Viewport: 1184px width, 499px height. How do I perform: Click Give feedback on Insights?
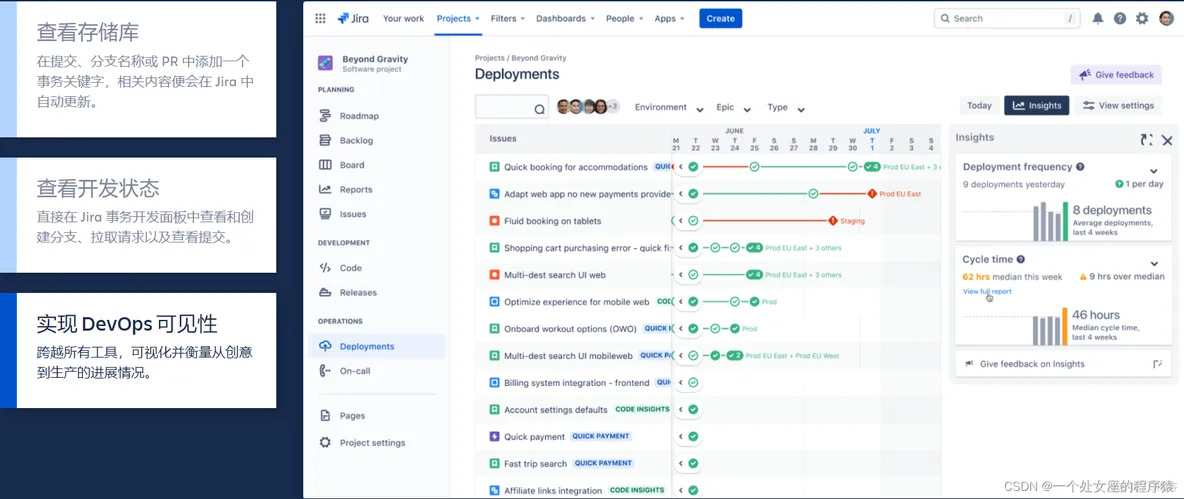point(1063,364)
